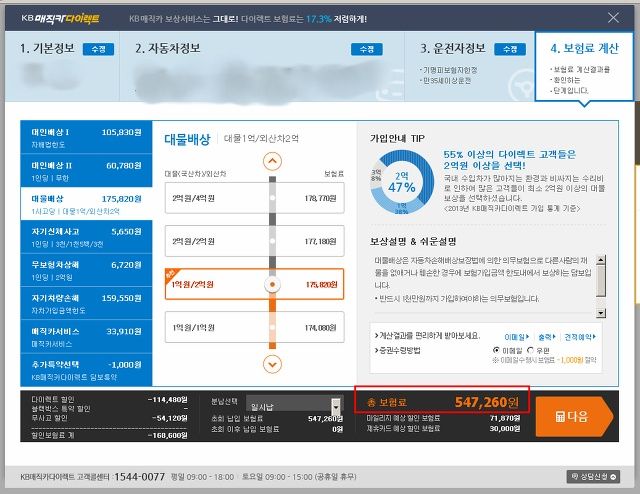The image size is (640, 494).
Task: Select 대인배상 II coverage item
Action: pyautogui.click(x=86, y=171)
